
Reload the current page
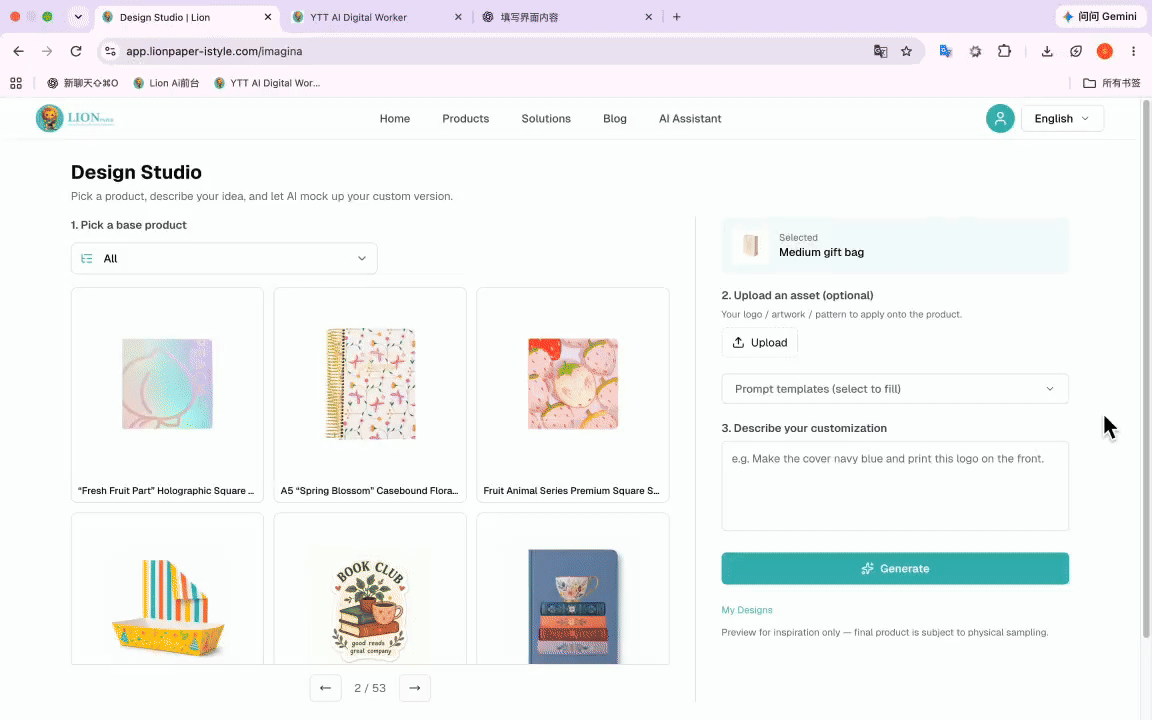pos(76,51)
